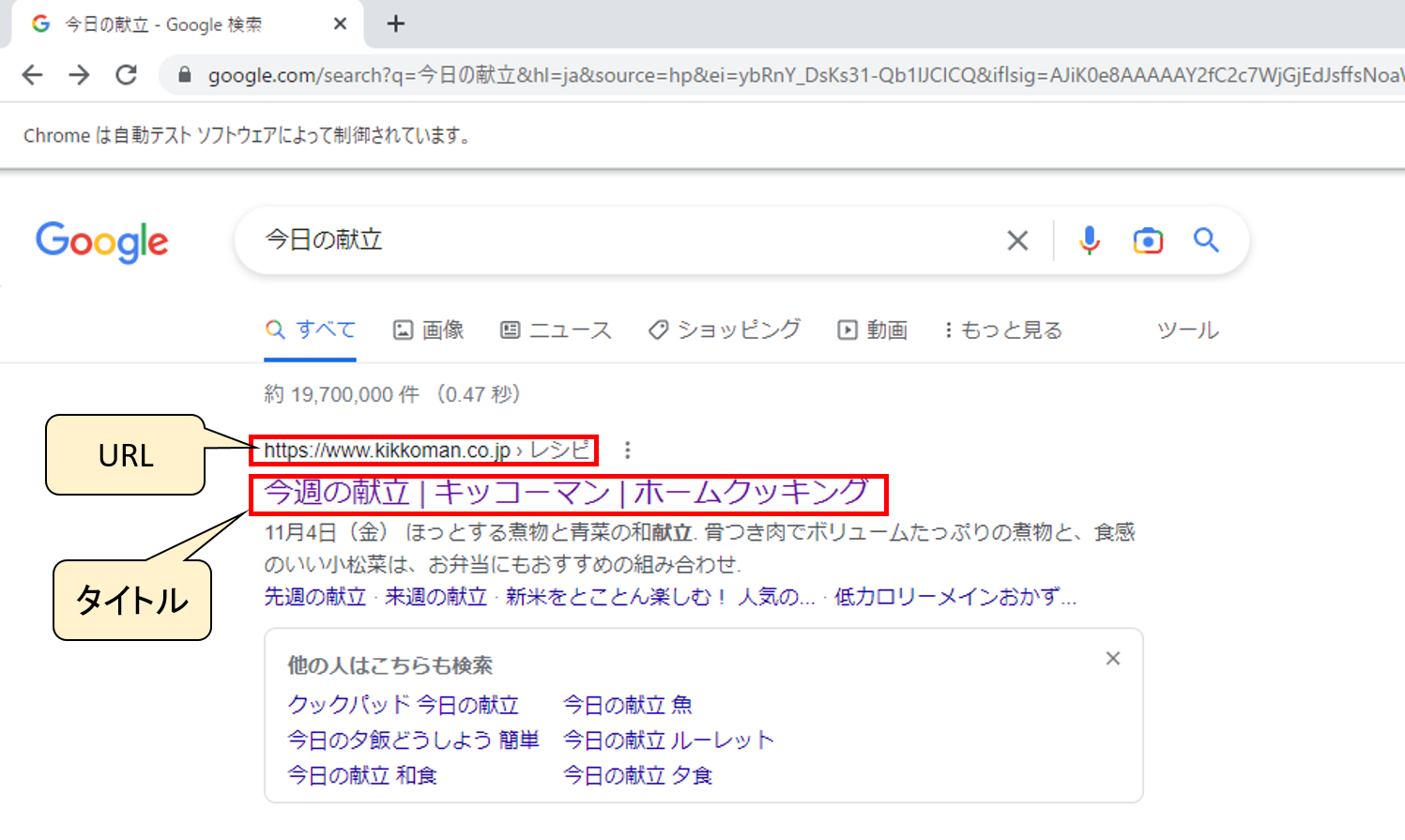Open the 来週の献立 sitelink
The width and height of the screenshot is (1405, 840).
point(436,597)
